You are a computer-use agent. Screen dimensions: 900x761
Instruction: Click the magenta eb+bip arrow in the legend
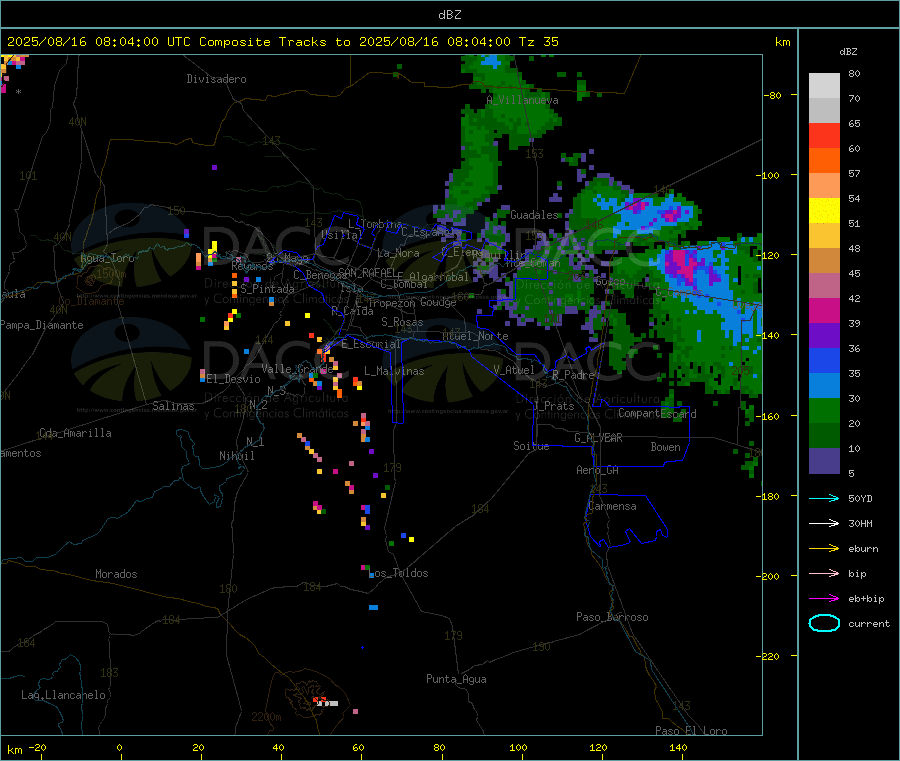click(x=824, y=599)
